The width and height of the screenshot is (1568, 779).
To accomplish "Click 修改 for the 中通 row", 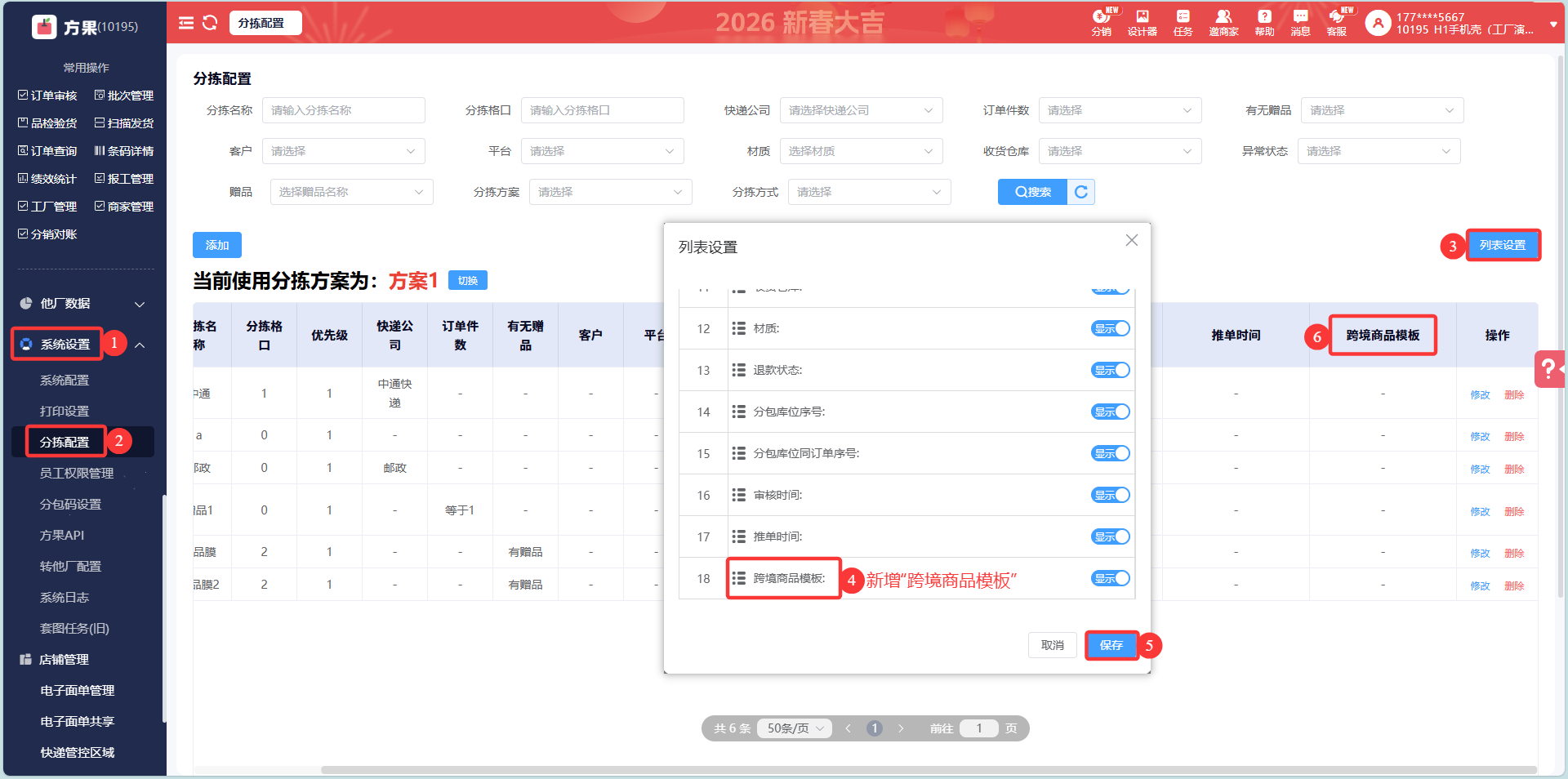I will [x=1480, y=395].
